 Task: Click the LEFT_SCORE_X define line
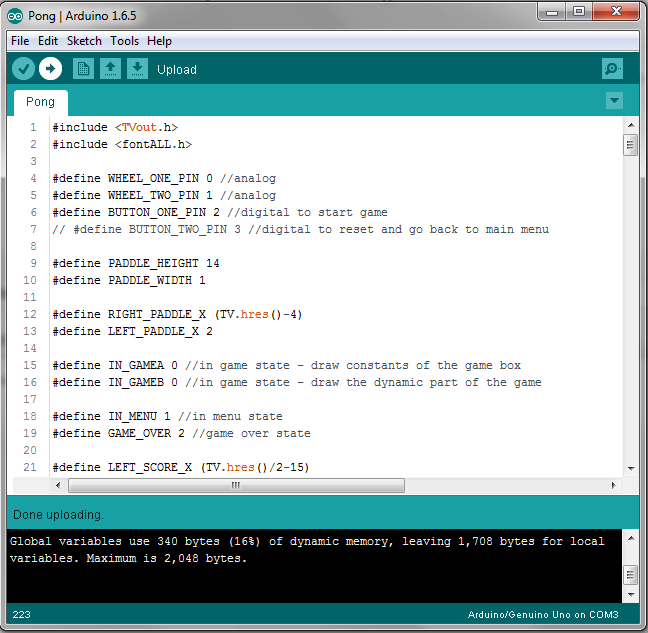pyautogui.click(x=181, y=467)
